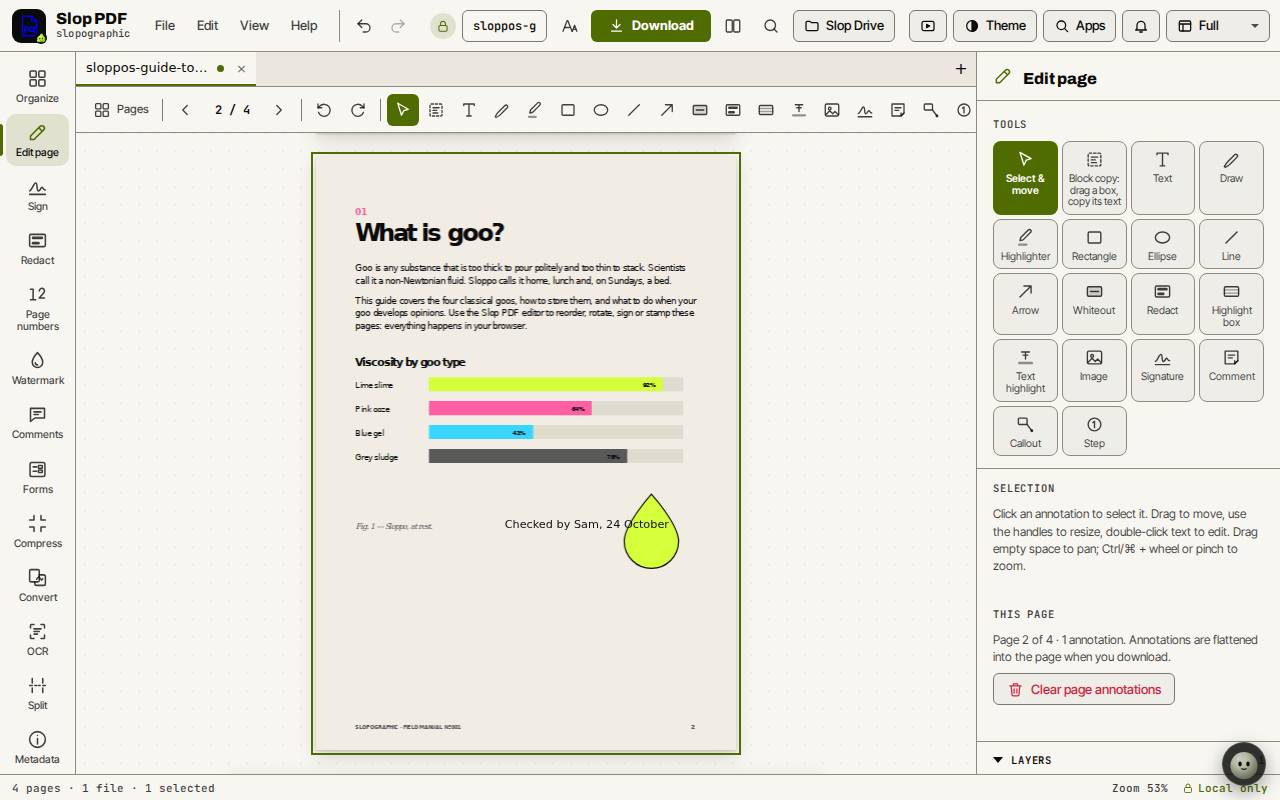1280x800 pixels.
Task: Open the Watermark tool
Action: coord(37,368)
